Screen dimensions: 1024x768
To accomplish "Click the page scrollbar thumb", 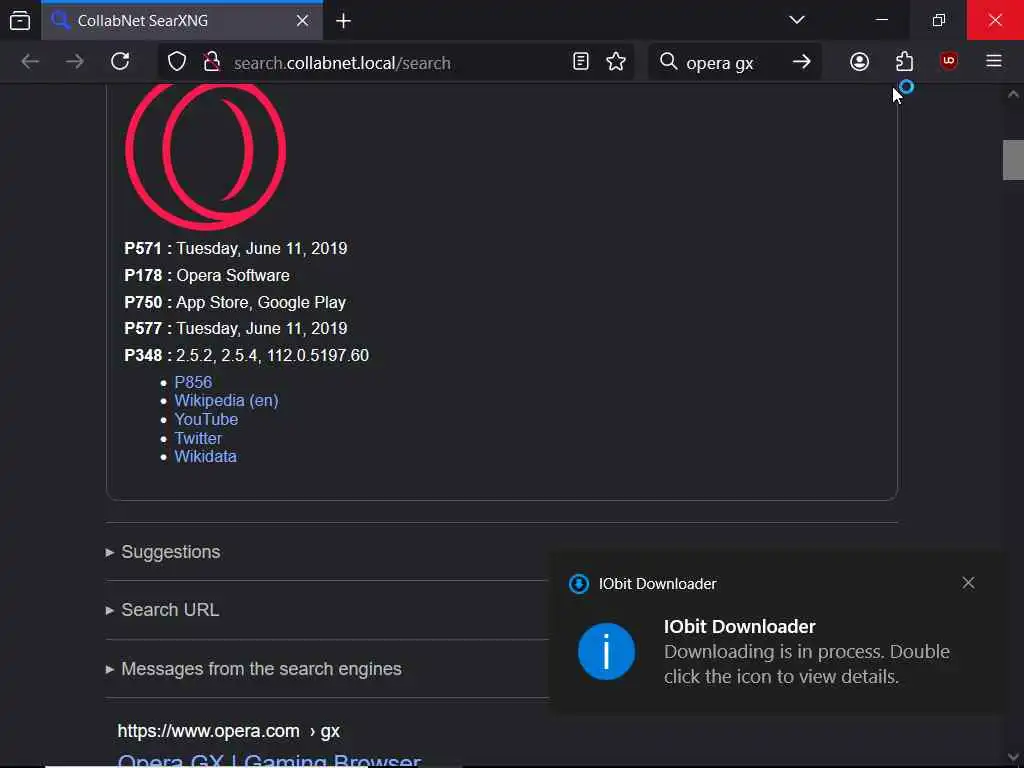I will [x=1013, y=159].
